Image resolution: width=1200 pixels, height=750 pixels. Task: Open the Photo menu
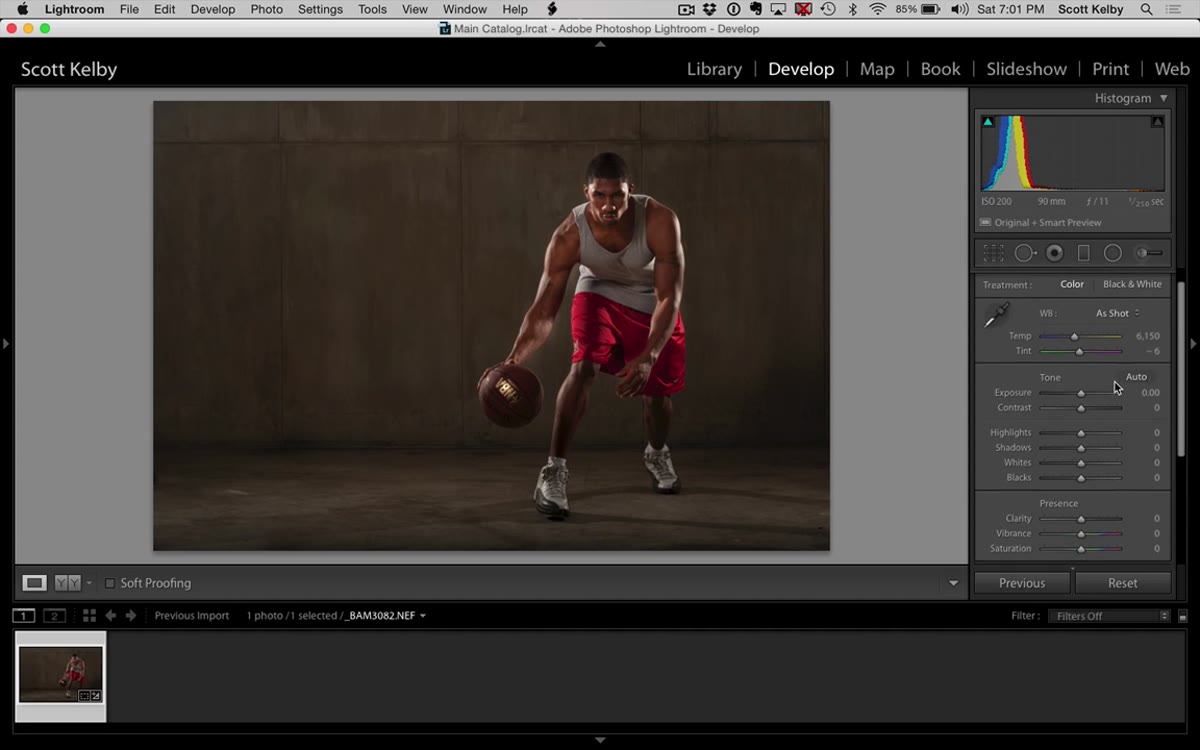[266, 9]
